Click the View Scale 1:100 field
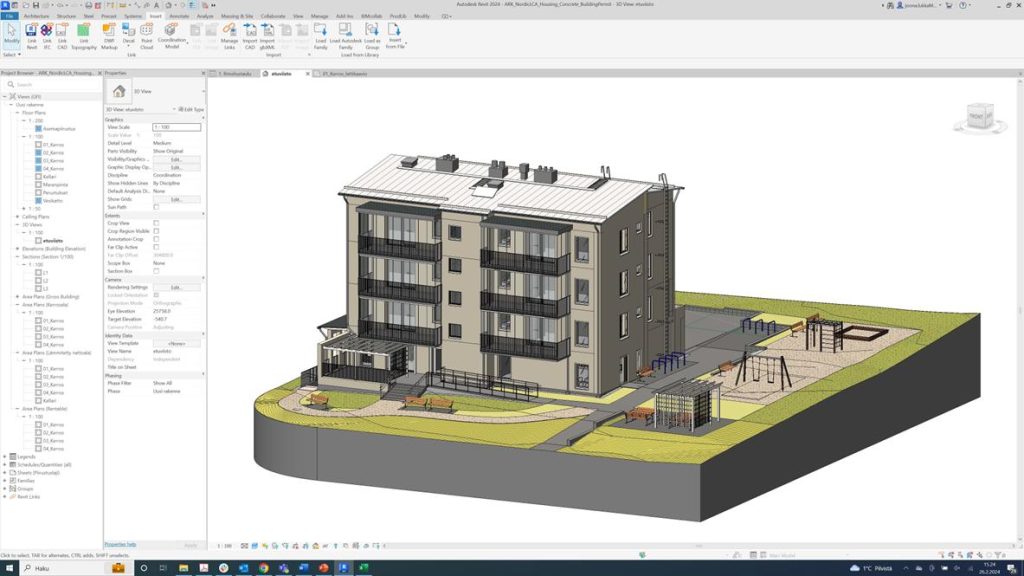 coord(176,127)
